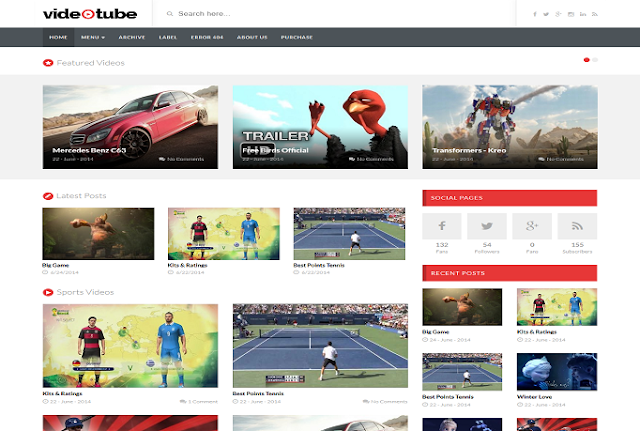
Task: Click No Comments on Mercedes Benz C63
Action: click(181, 159)
